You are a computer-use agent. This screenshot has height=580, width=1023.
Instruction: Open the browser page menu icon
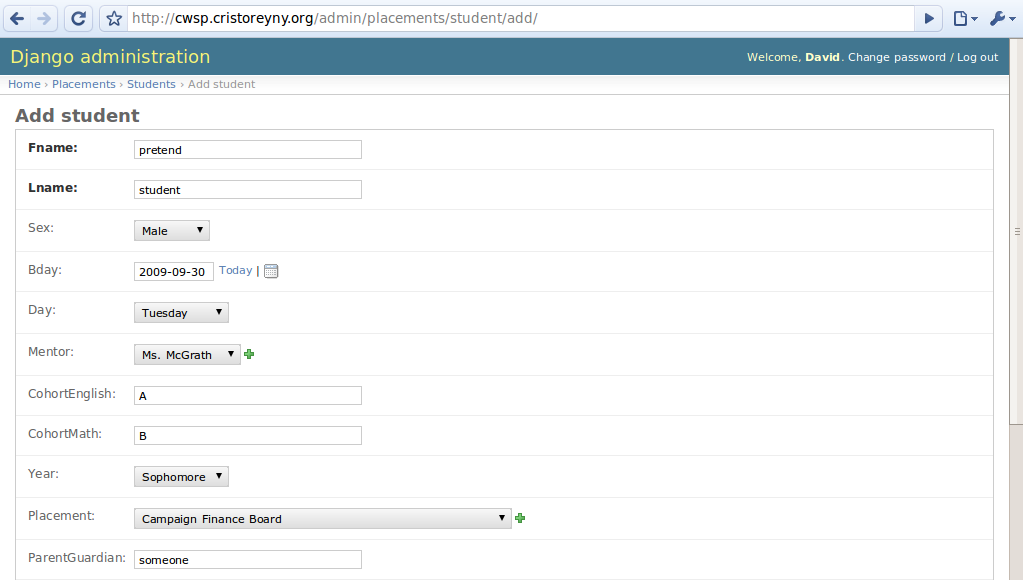964,18
